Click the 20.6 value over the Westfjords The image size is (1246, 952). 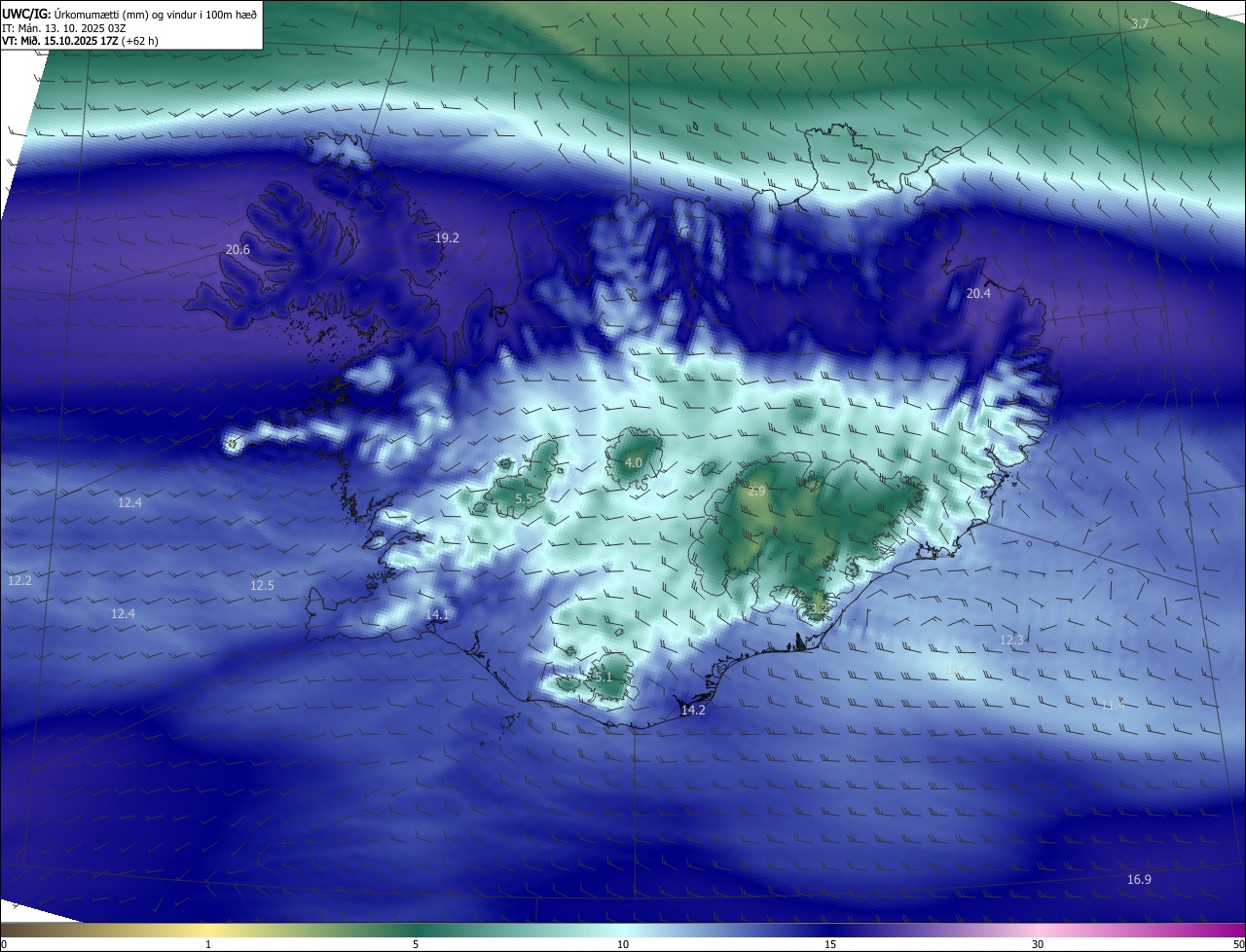[238, 249]
